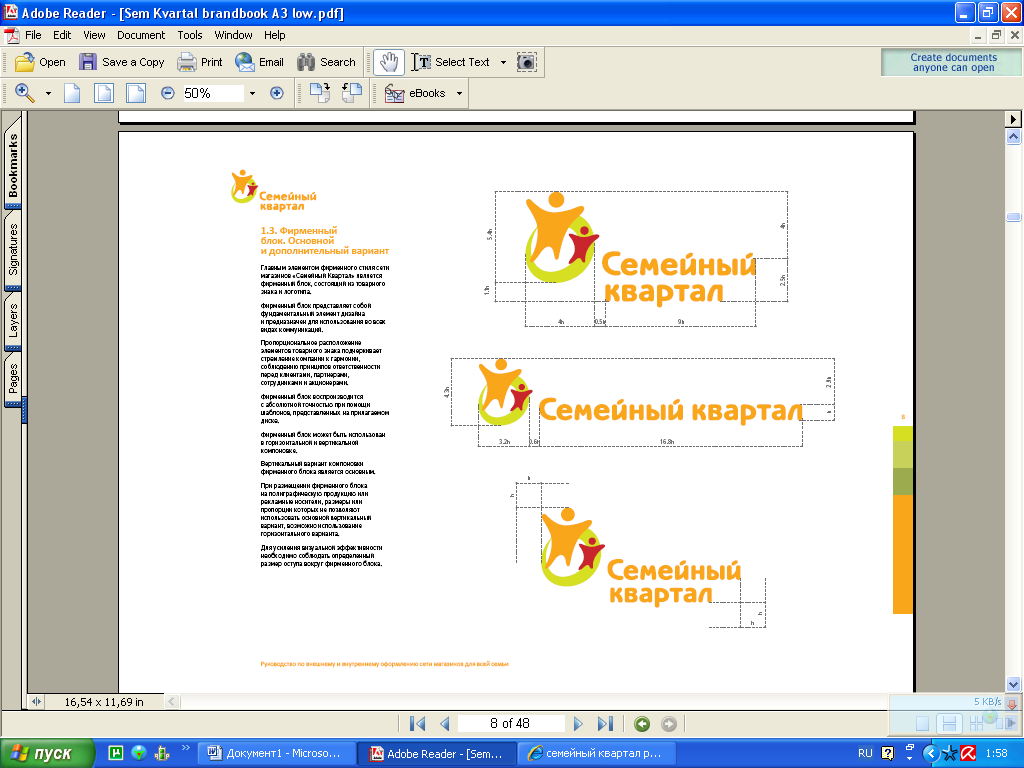Open the Help menu
The width and height of the screenshot is (1024, 768).
pyautogui.click(x=274, y=35)
